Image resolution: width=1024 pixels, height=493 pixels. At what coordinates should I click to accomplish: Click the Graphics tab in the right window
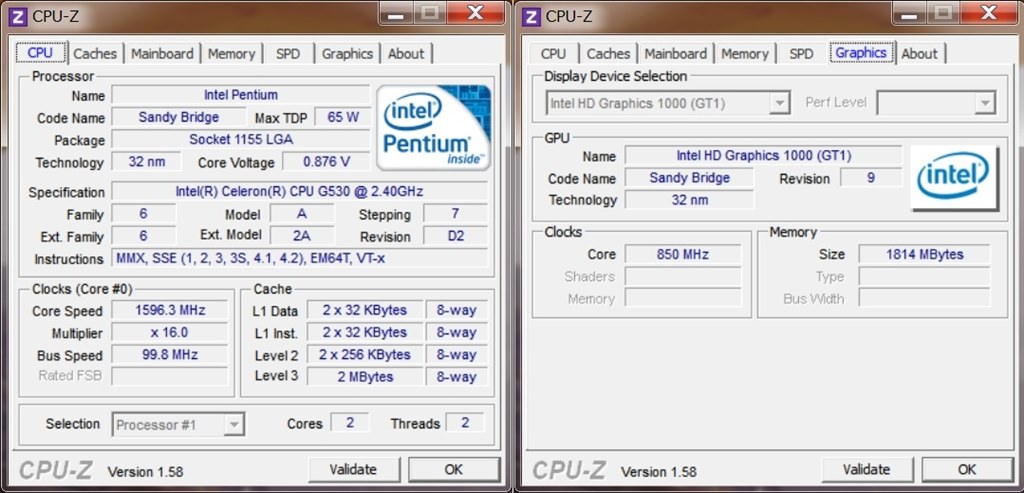pos(861,52)
